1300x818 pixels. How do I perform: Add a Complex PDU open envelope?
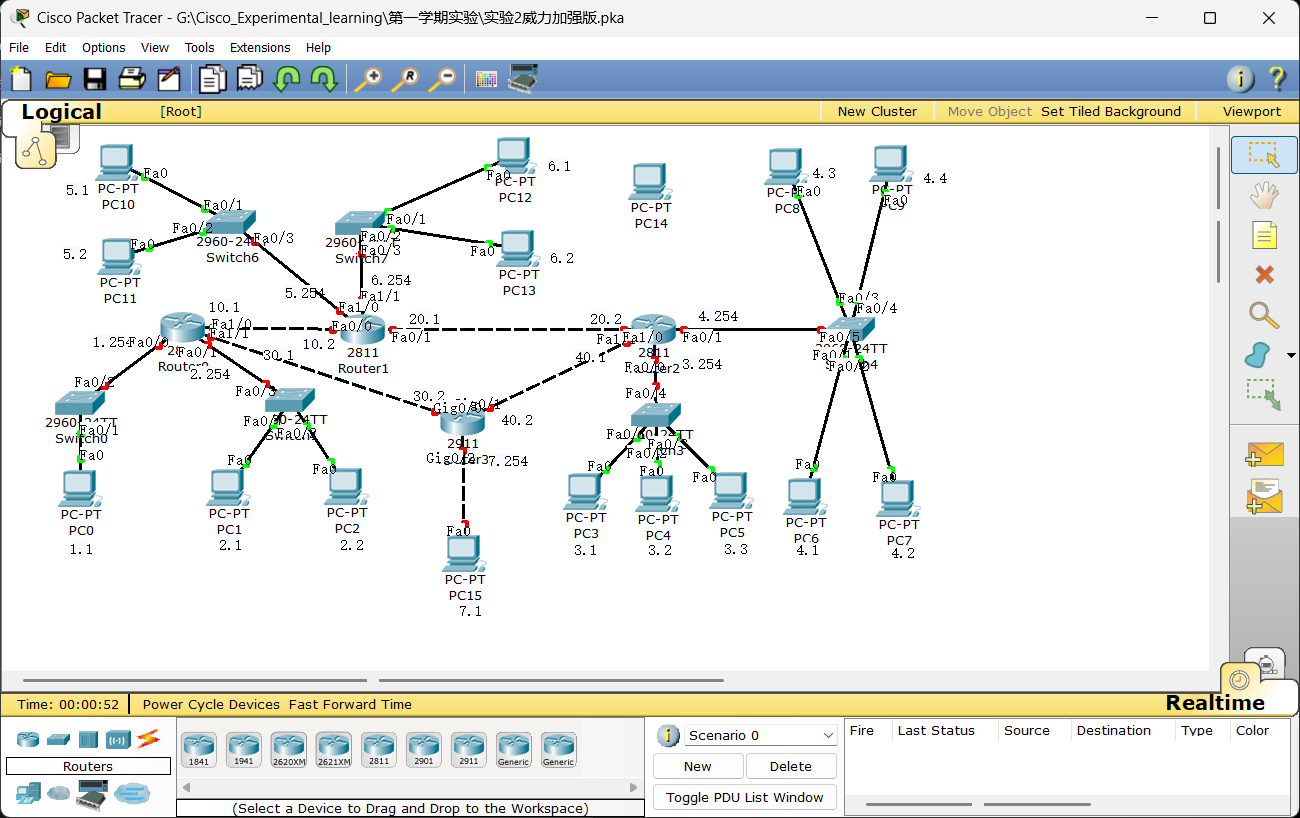tap(1264, 496)
